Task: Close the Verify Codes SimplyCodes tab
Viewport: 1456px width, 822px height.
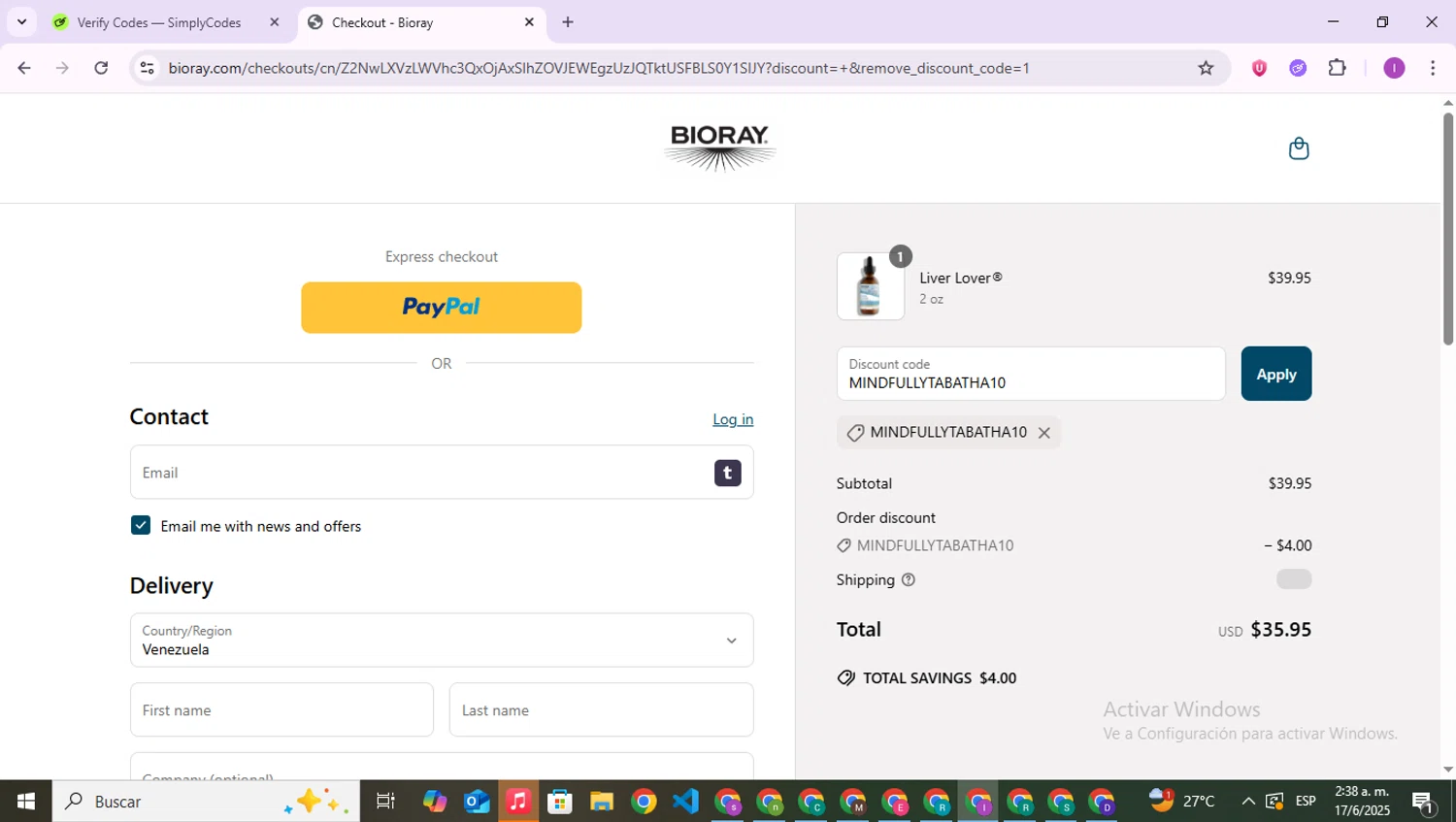Action: (274, 21)
